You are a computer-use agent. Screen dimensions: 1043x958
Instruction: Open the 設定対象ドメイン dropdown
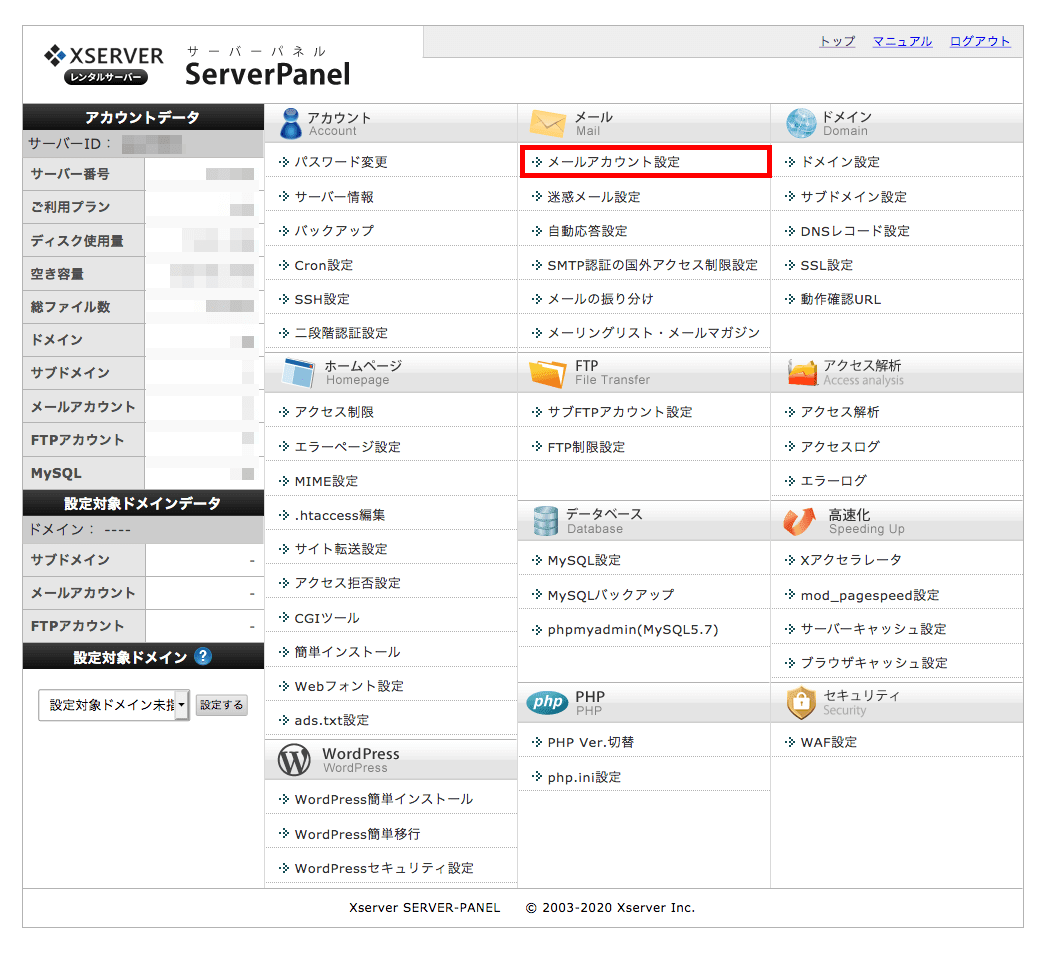[114, 705]
